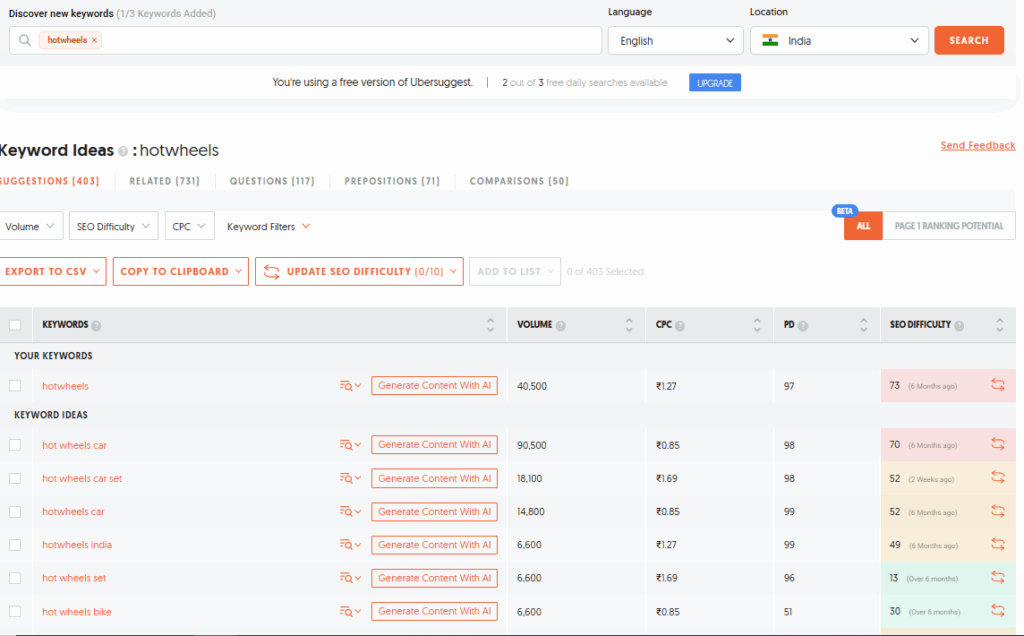Click info icon beside KEYWORDS header
The height and width of the screenshot is (636, 1024).
(97, 326)
